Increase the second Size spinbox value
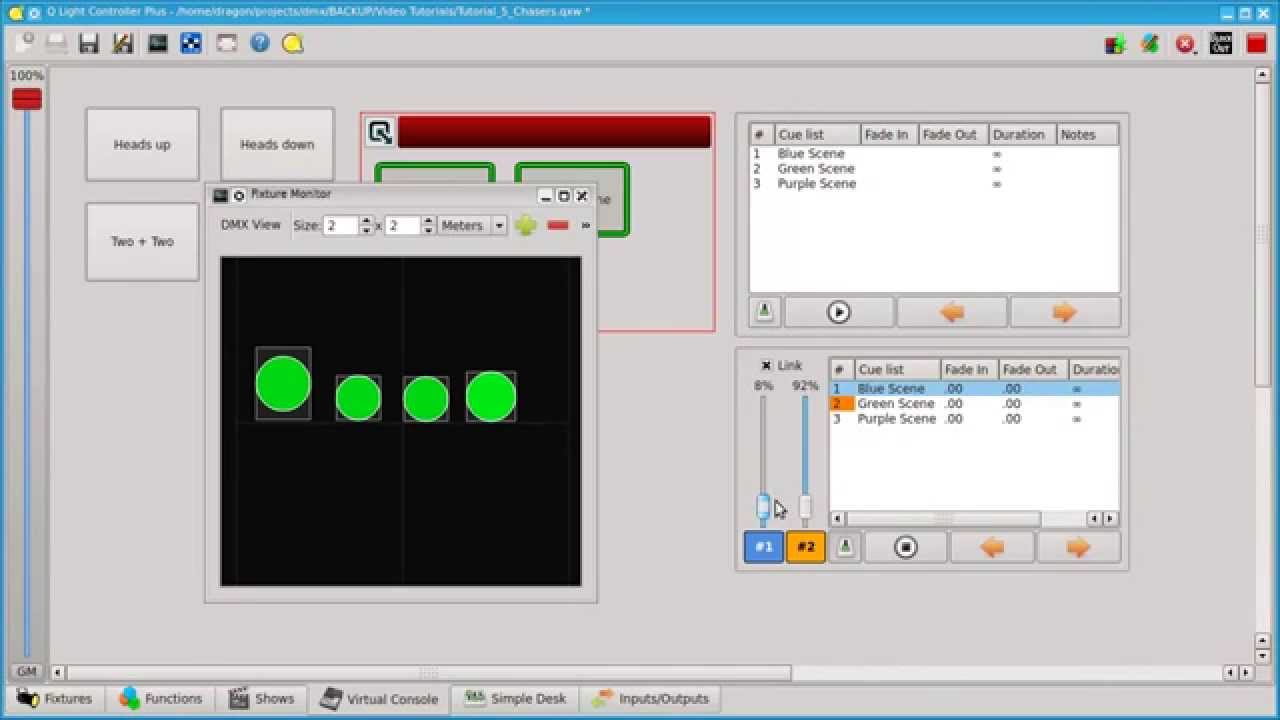The width and height of the screenshot is (1280, 720). click(428, 220)
